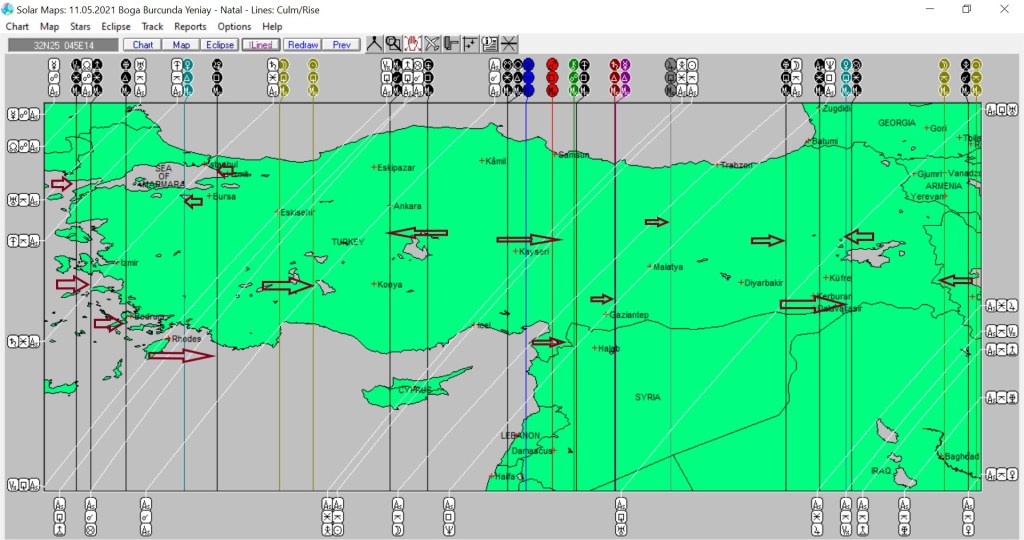Click the flag-shaped toolbar icon

coord(451,44)
